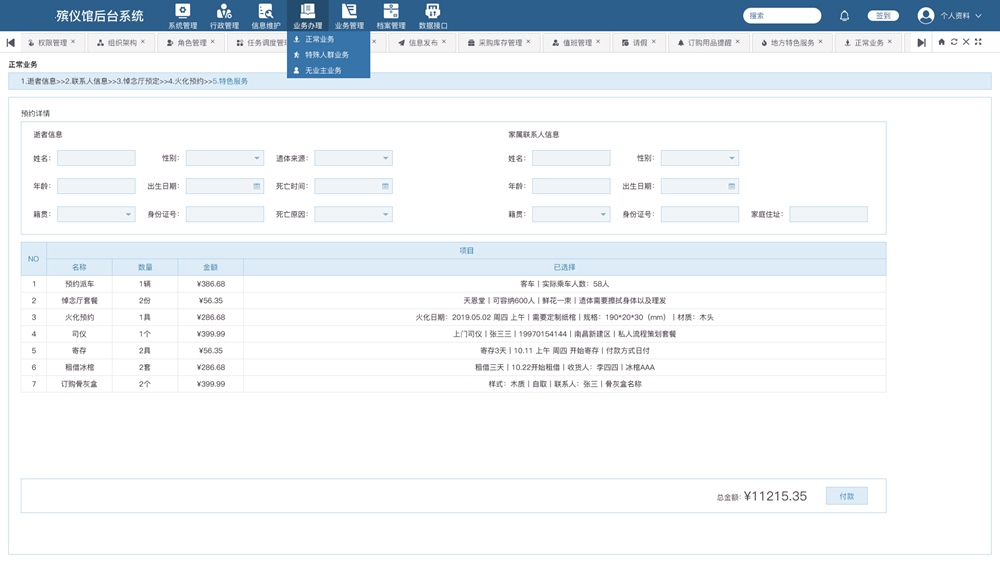This screenshot has height=563, width=1000.
Task: Close the 权限管理 tab
Action: pyautogui.click(x=75, y=42)
